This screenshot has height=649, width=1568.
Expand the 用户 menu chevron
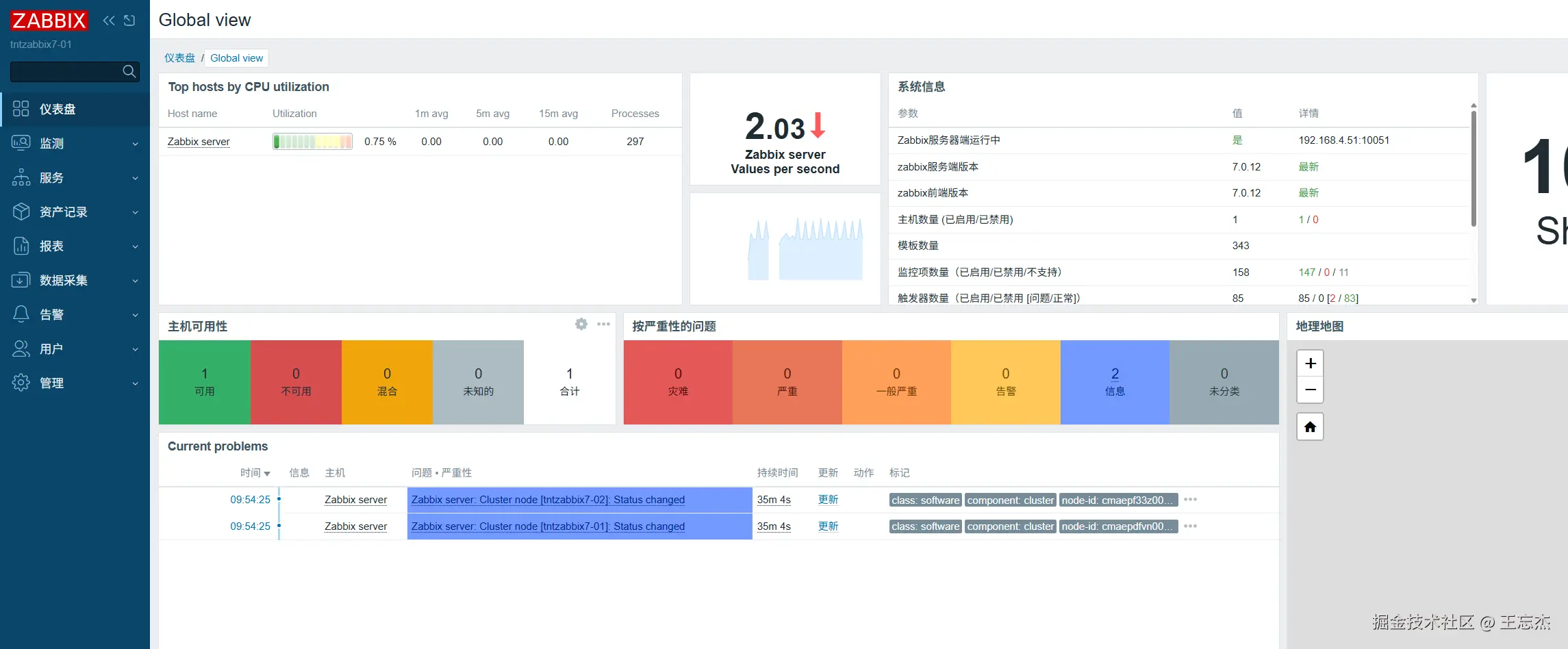[135, 349]
